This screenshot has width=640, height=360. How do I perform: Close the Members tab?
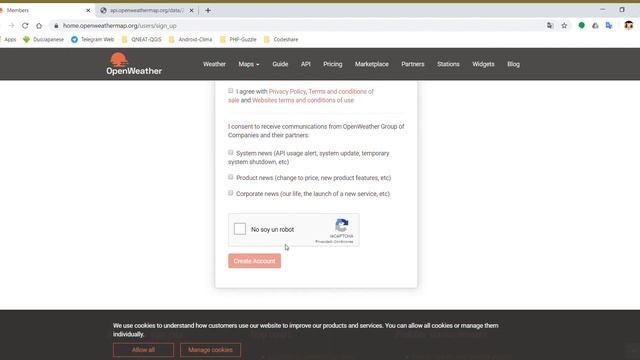88,10
